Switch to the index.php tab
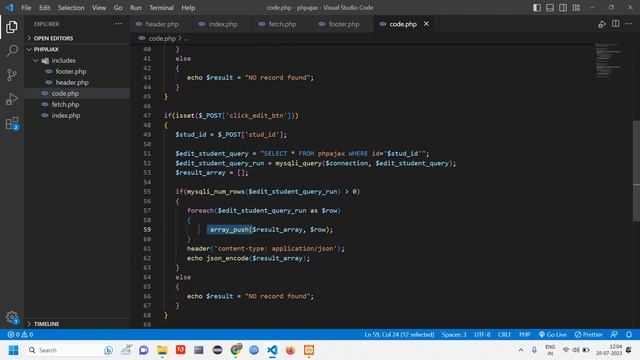 pyautogui.click(x=218, y=24)
